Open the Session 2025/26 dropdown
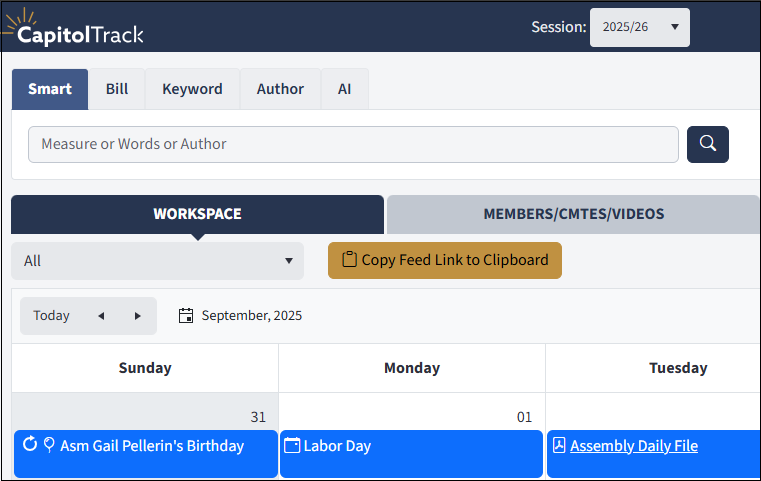Viewport: 761px width, 481px height. pyautogui.click(x=639, y=28)
